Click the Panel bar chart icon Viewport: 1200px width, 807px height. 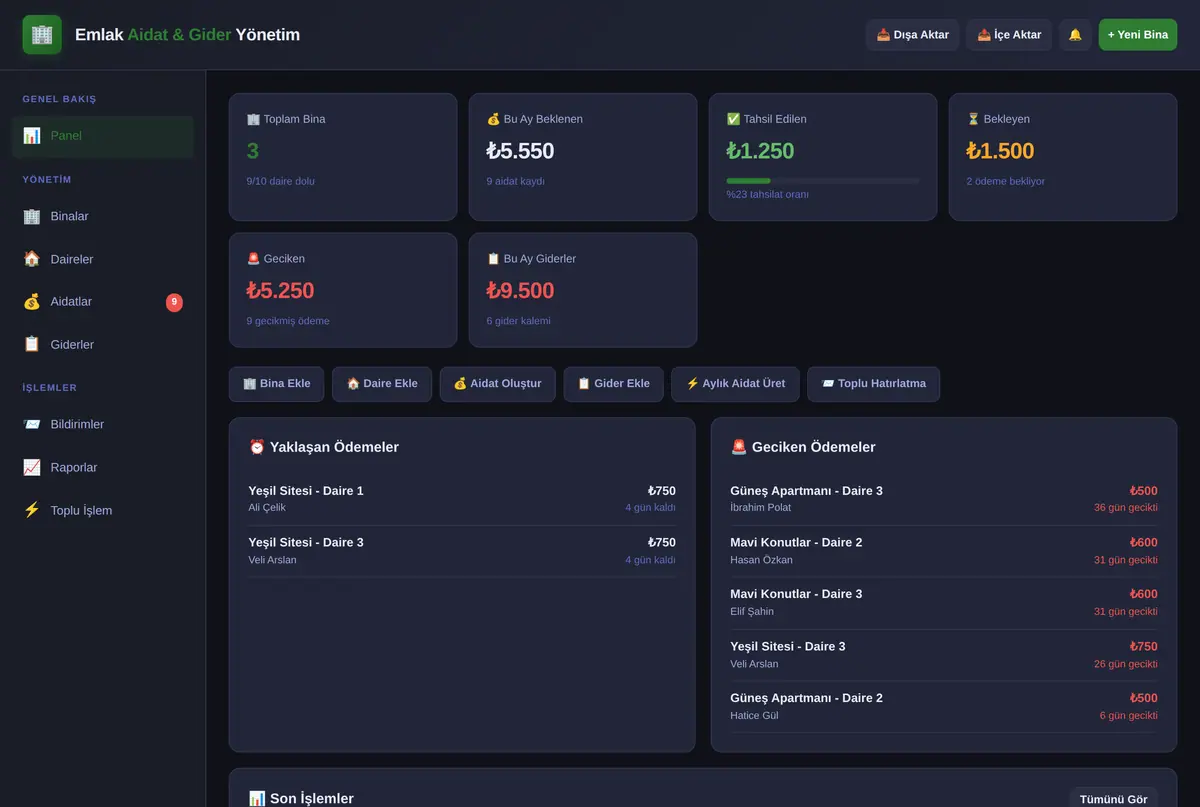tap(31, 136)
